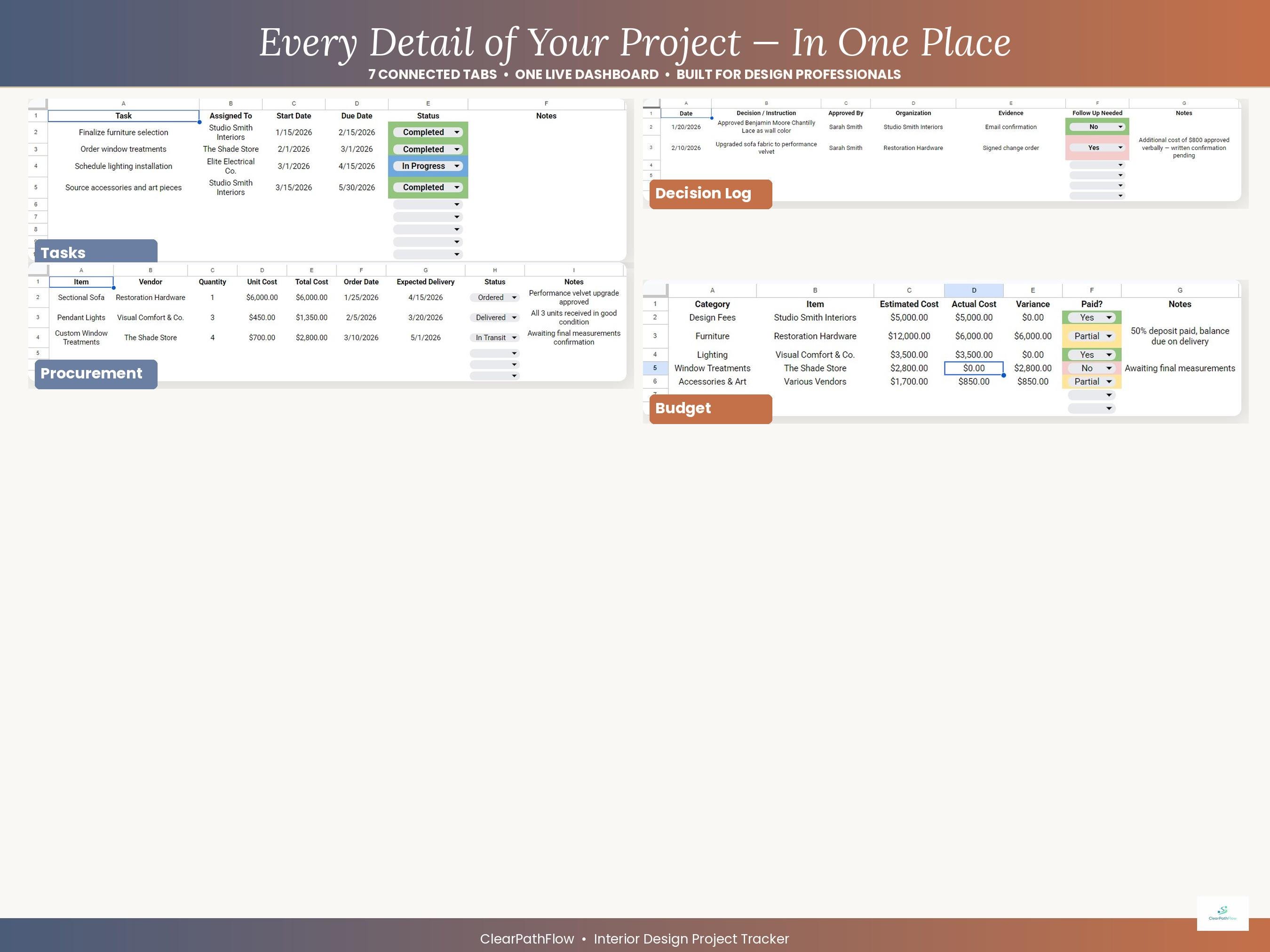1270x952 pixels.
Task: Select the Task header cell
Action: pos(123,116)
